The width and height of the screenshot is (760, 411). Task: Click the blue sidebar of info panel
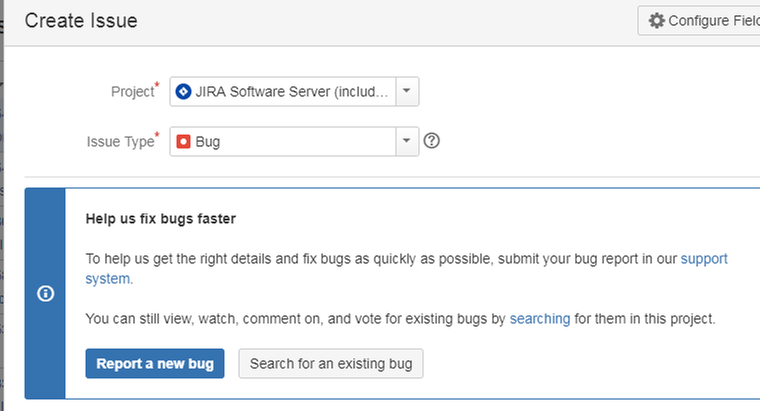45,293
